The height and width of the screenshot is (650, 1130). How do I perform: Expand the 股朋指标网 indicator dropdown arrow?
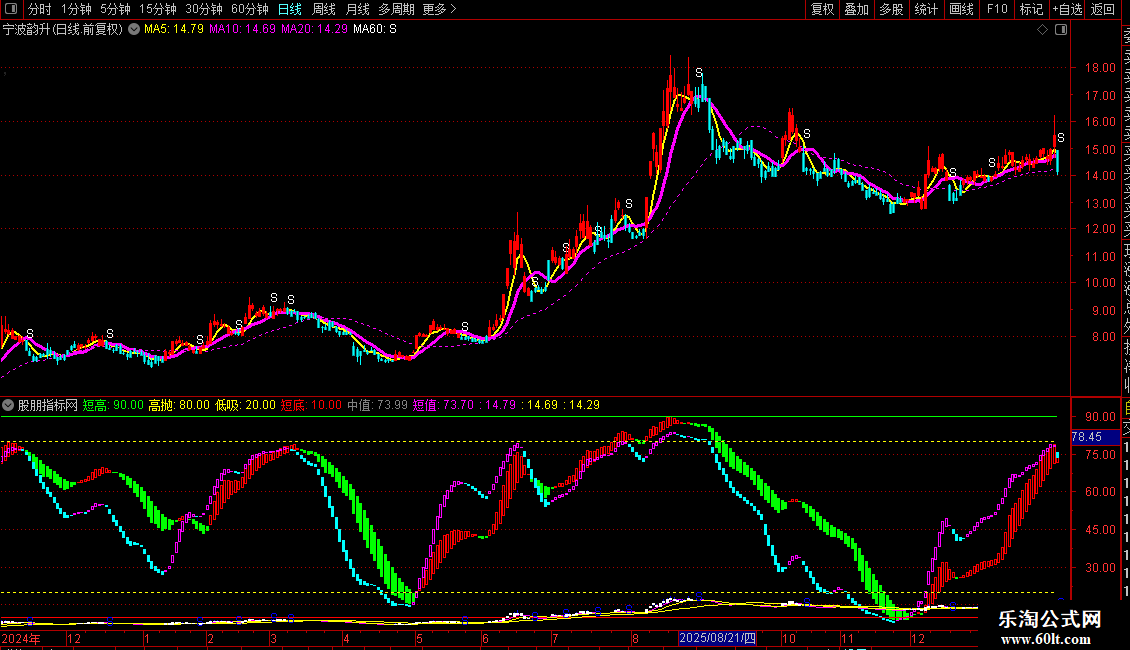pos(9,405)
